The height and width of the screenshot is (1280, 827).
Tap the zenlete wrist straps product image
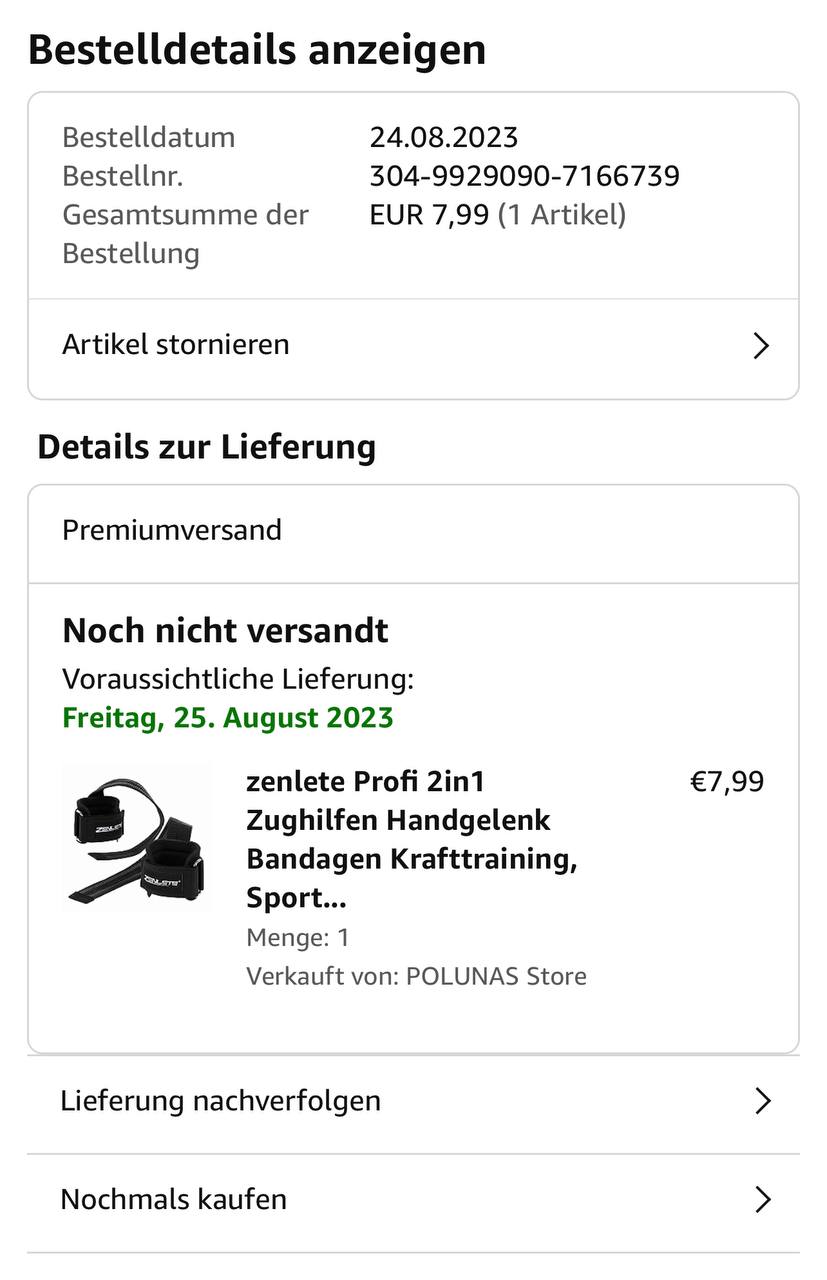tap(137, 838)
